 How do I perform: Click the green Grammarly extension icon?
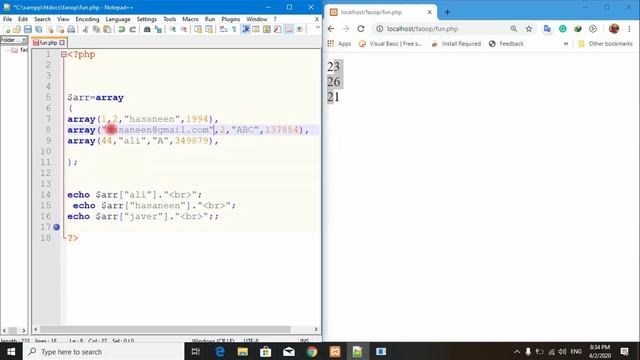coord(563,29)
